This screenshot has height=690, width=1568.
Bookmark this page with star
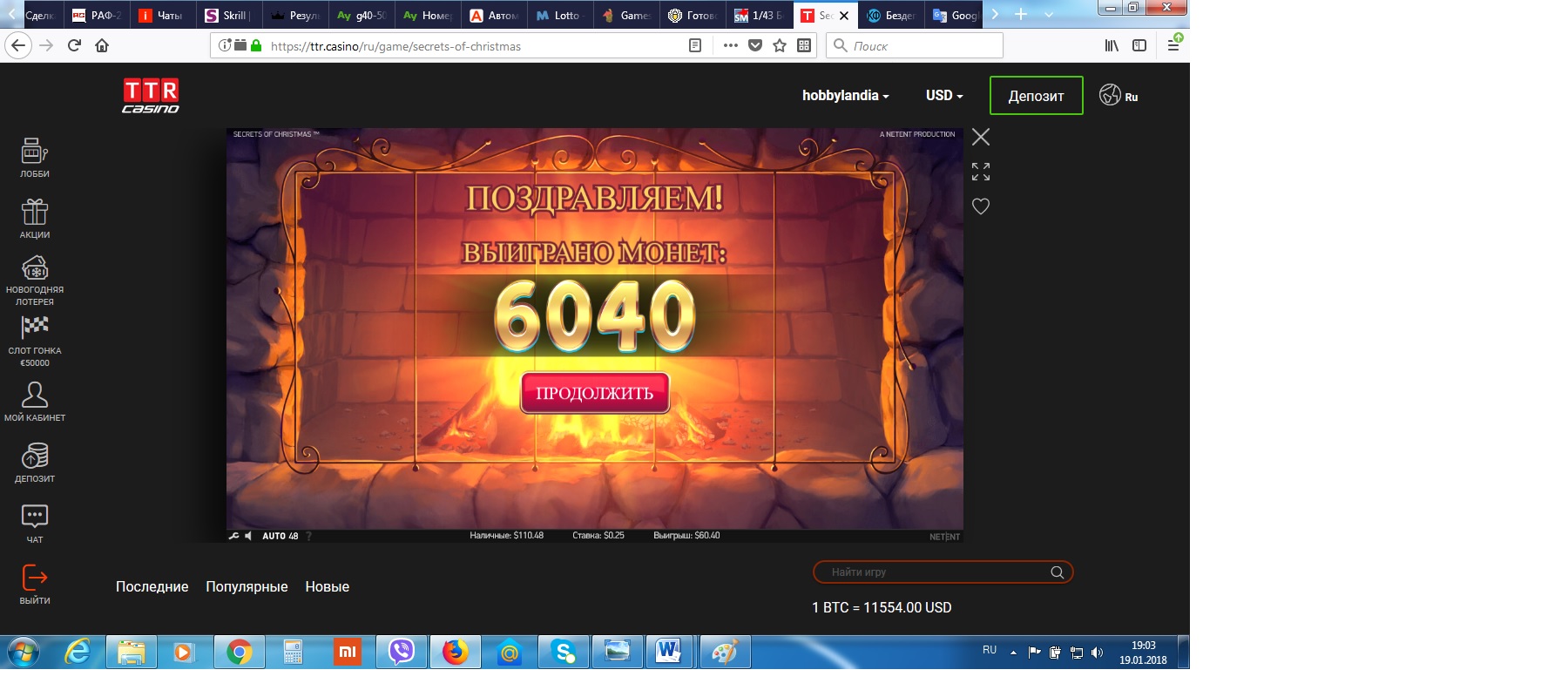click(780, 45)
